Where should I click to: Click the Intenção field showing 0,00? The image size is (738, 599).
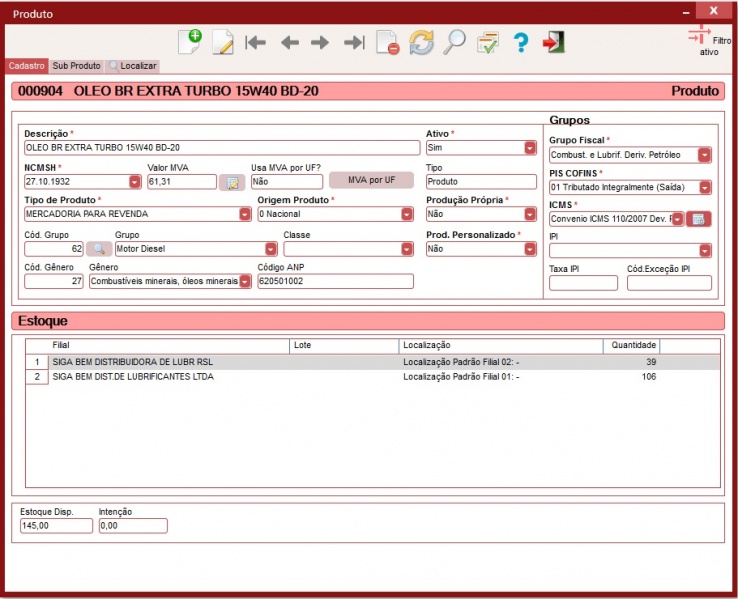[133, 526]
